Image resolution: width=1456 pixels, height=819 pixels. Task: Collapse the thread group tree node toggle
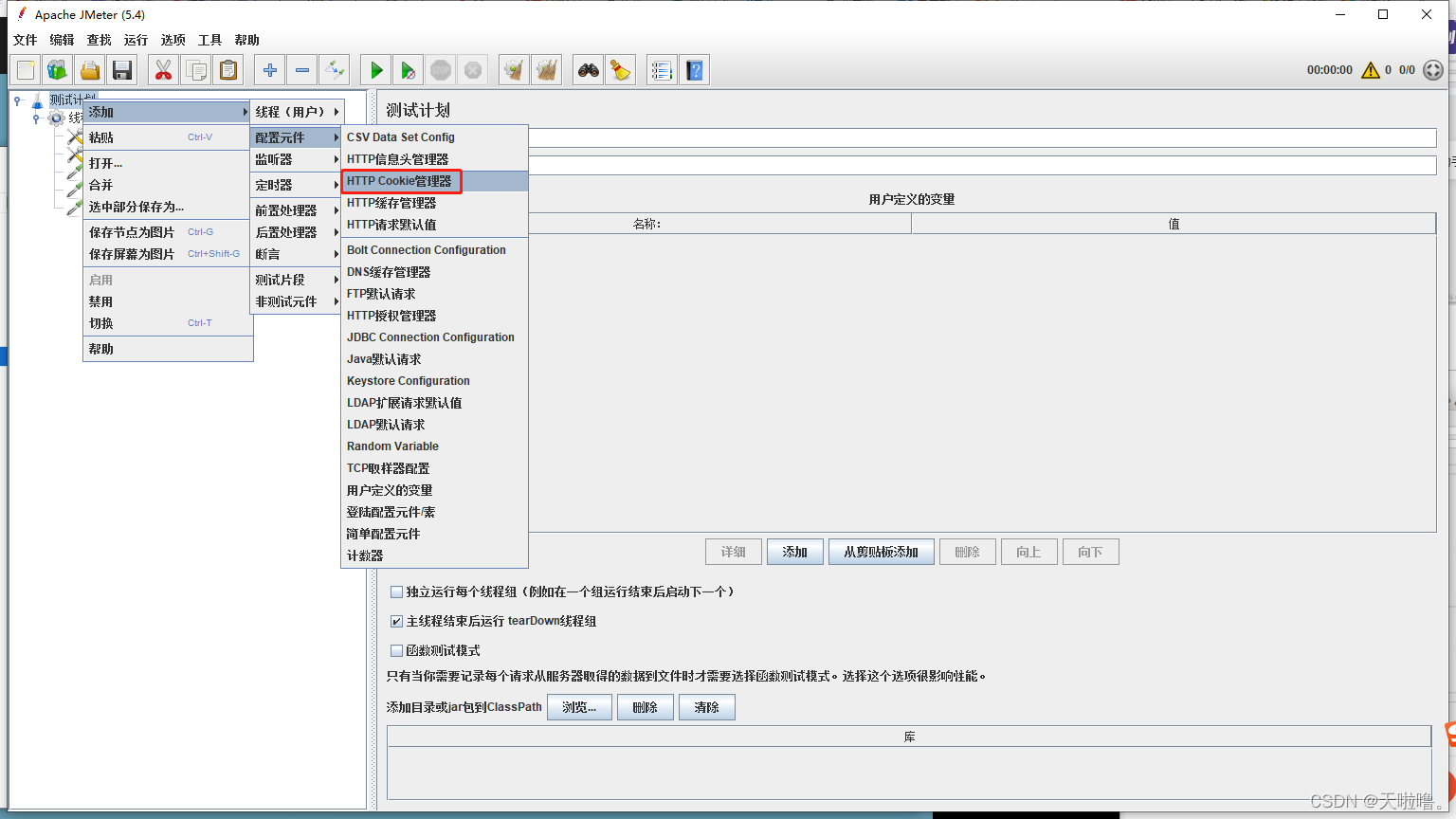pos(36,118)
